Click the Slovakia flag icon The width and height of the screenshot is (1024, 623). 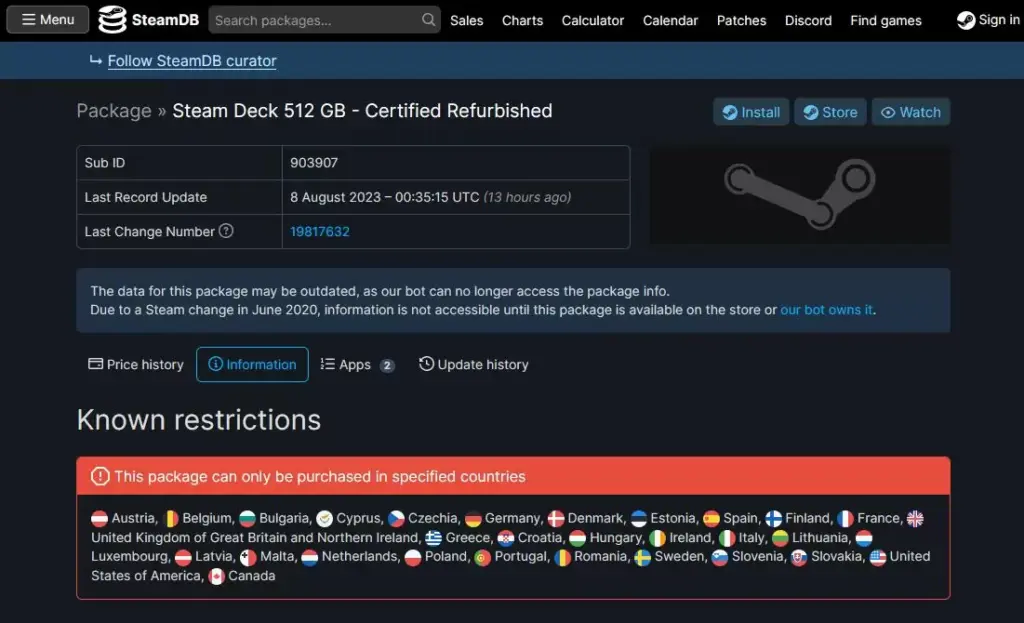[x=799, y=558]
